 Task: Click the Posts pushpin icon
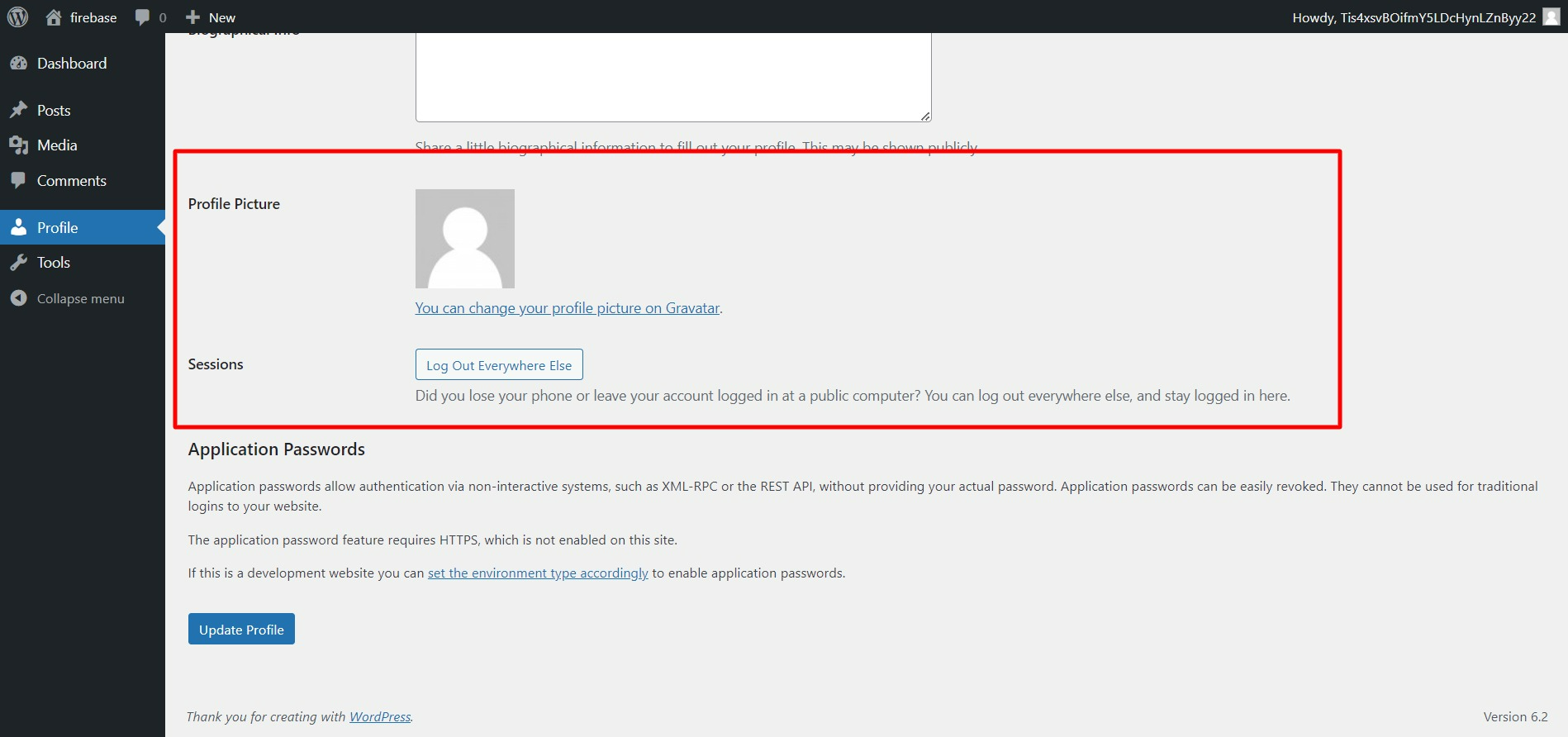tap(18, 110)
